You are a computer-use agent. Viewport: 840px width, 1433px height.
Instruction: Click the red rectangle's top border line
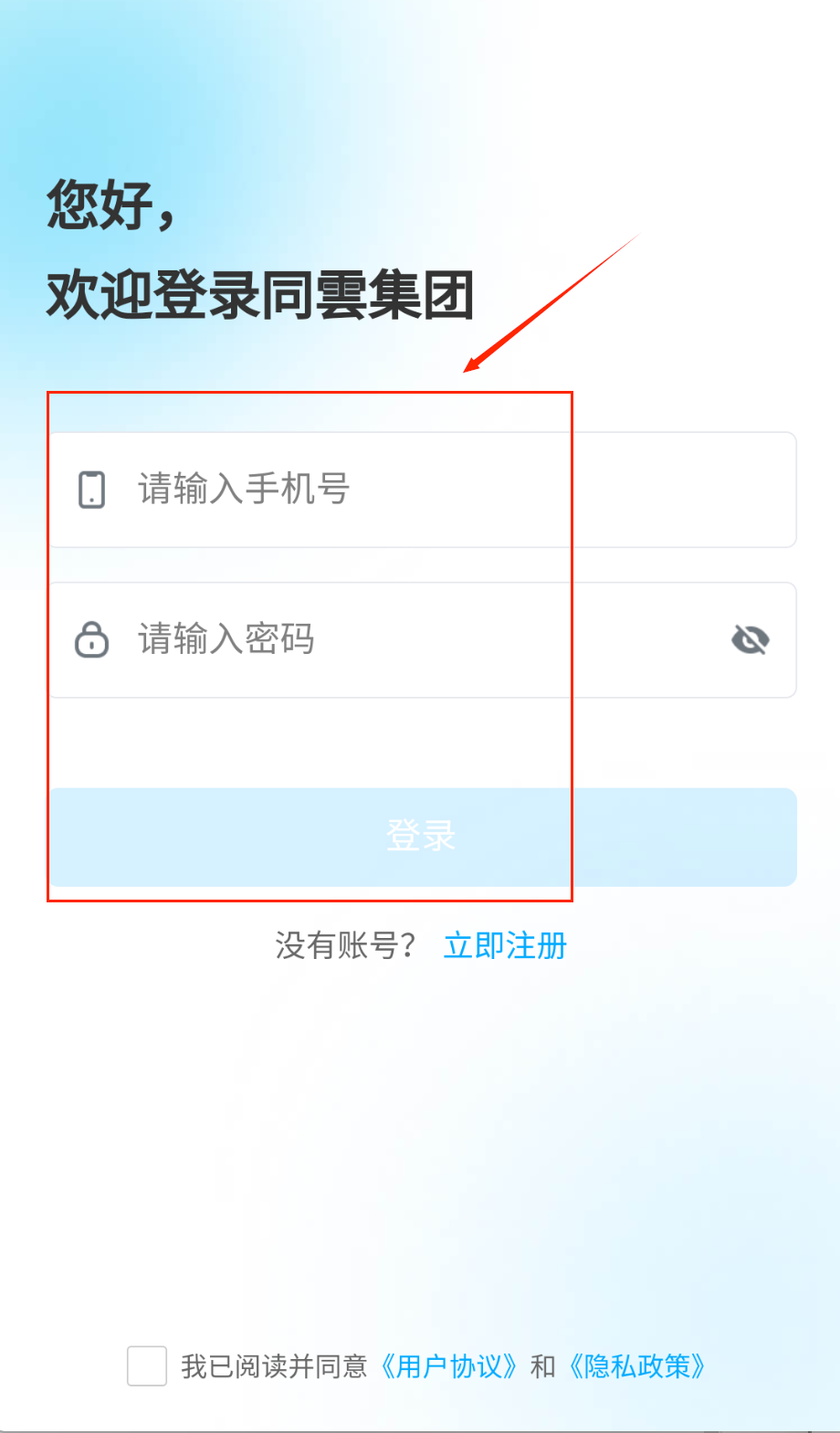pos(310,393)
